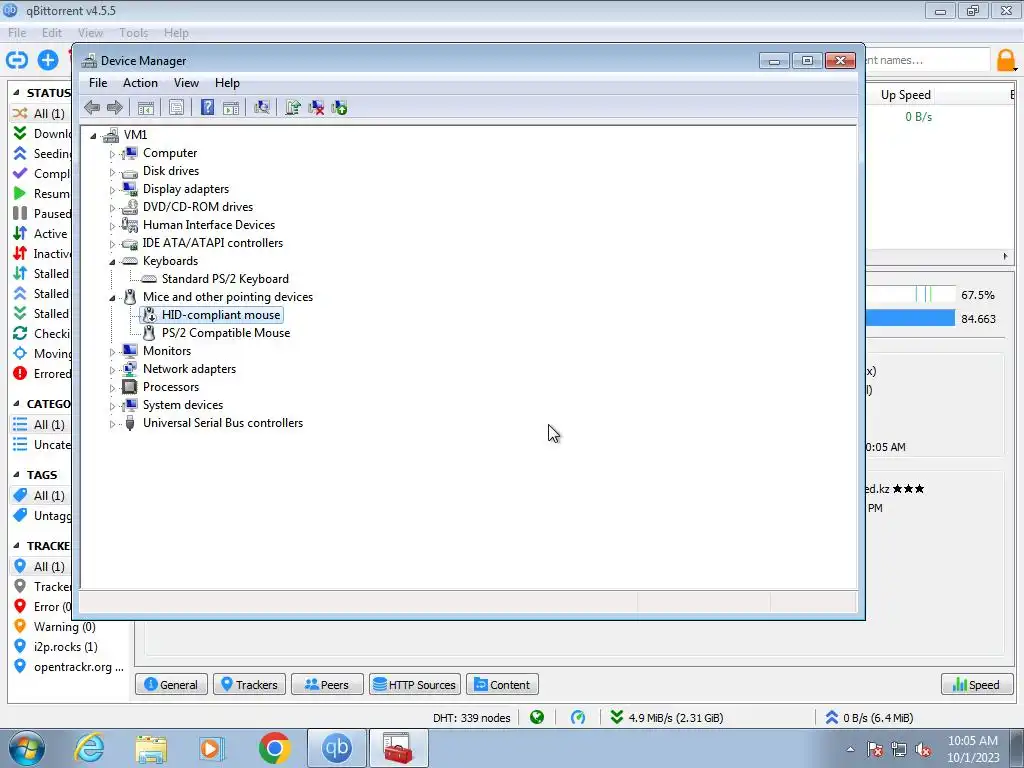Toggle alternative speed limits in status bar

pos(578,718)
